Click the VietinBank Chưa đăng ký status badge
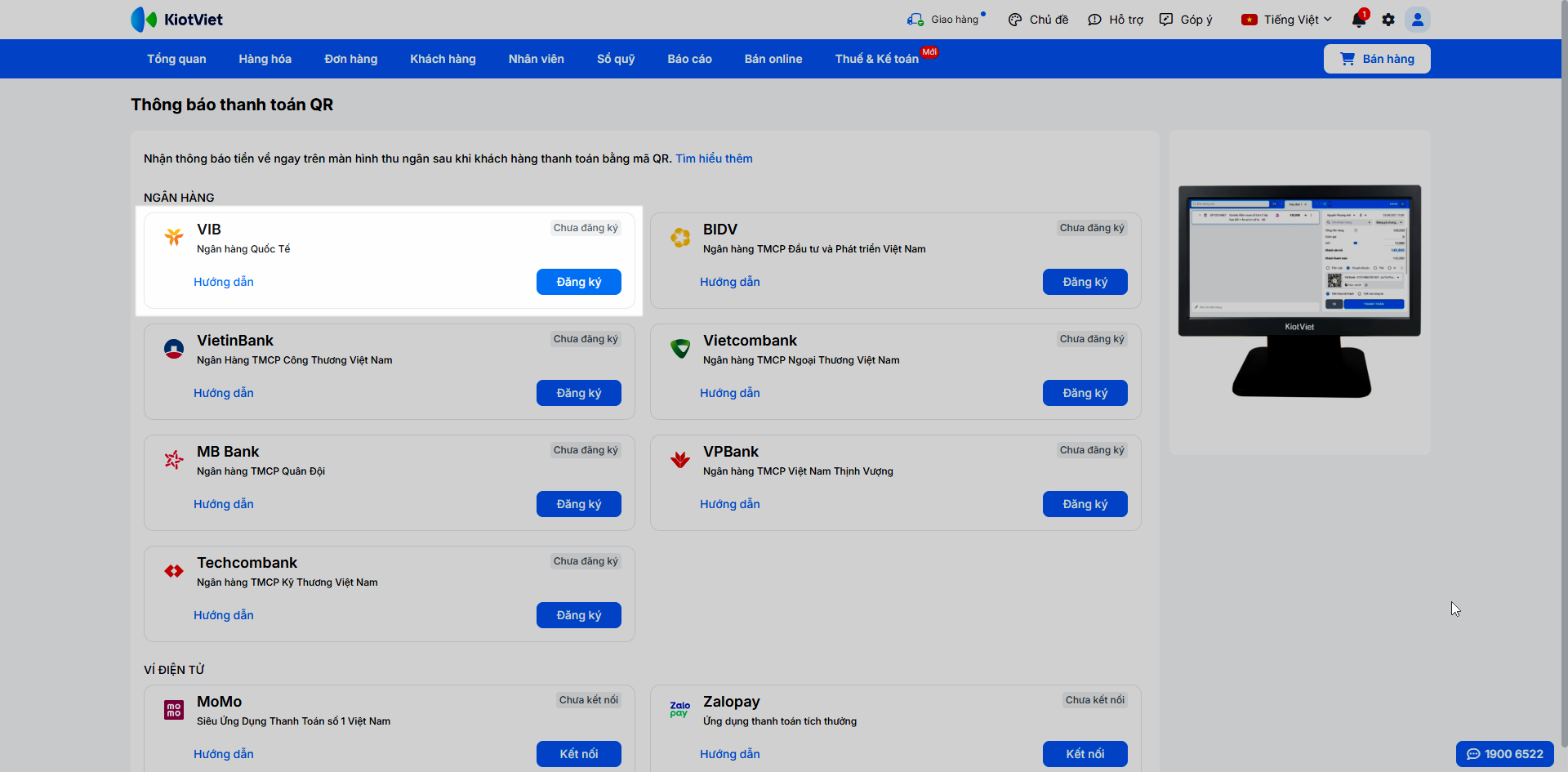This screenshot has height=772, width=1568. (x=586, y=339)
